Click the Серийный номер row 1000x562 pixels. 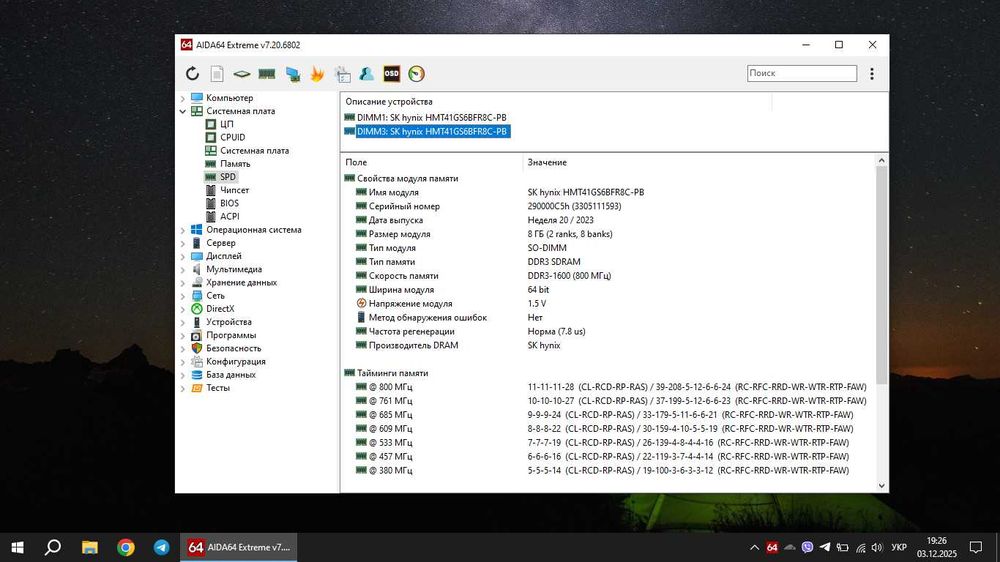tap(609, 206)
